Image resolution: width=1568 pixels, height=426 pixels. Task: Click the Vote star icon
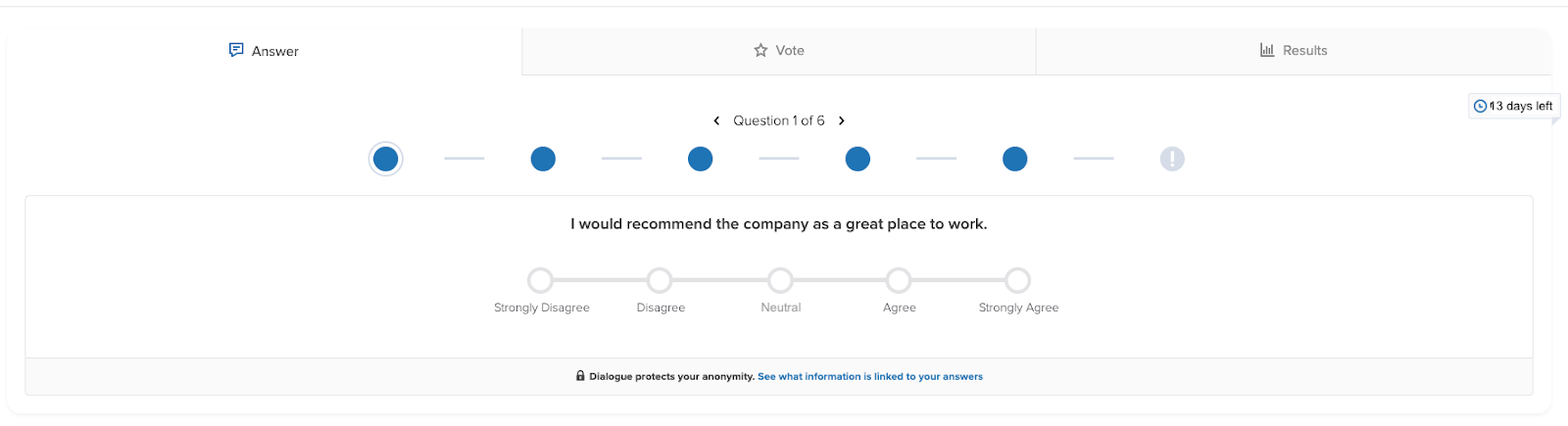point(760,50)
